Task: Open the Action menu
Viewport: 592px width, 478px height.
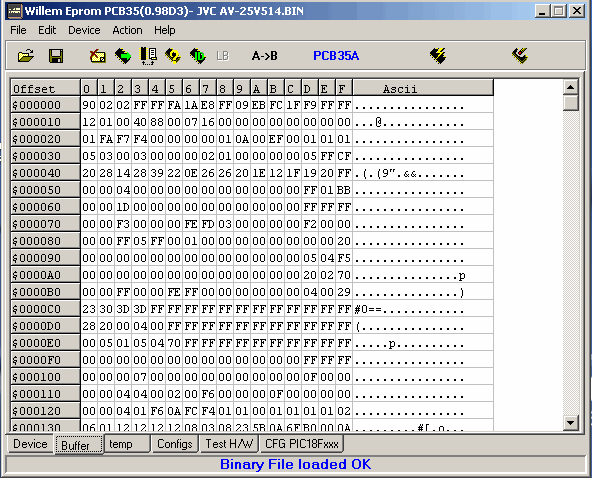Action: pyautogui.click(x=127, y=30)
